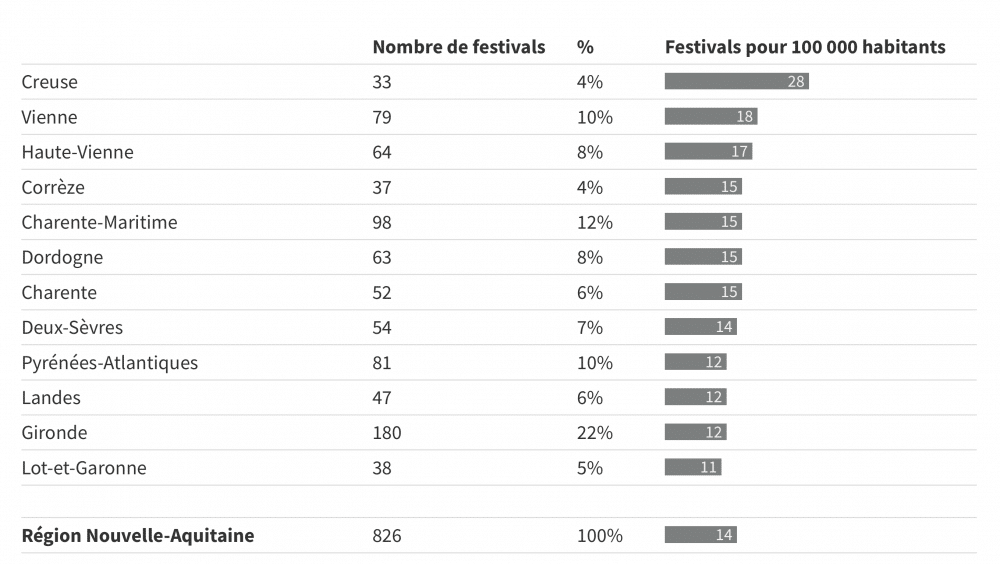Click the Lot-et-Garonne bar showing 11
This screenshot has width=1000, height=564.
pyautogui.click(x=692, y=467)
